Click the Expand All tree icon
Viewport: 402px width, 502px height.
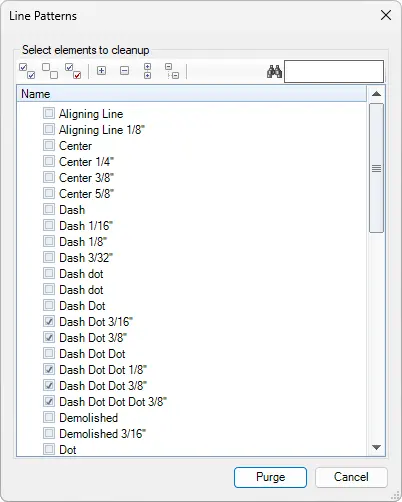pyautogui.click(x=147, y=71)
